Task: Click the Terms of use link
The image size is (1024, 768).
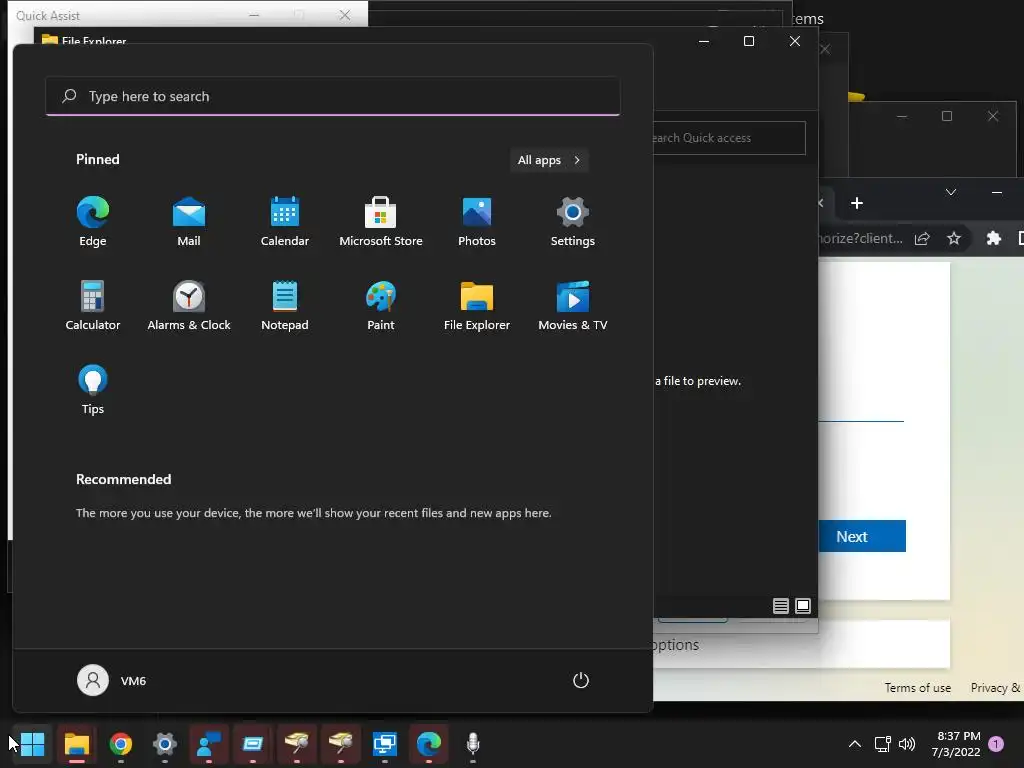Action: point(918,688)
